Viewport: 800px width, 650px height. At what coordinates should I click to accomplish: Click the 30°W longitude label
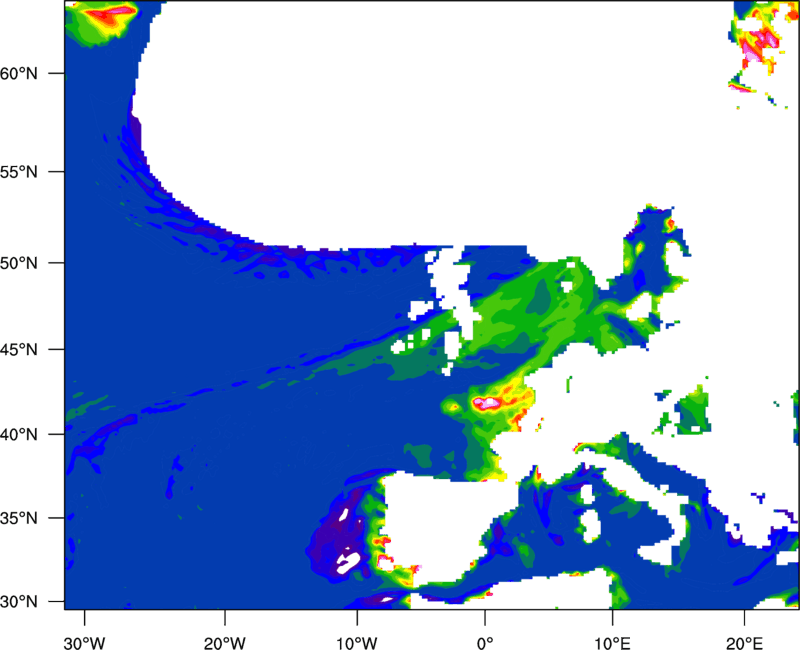tap(84, 643)
